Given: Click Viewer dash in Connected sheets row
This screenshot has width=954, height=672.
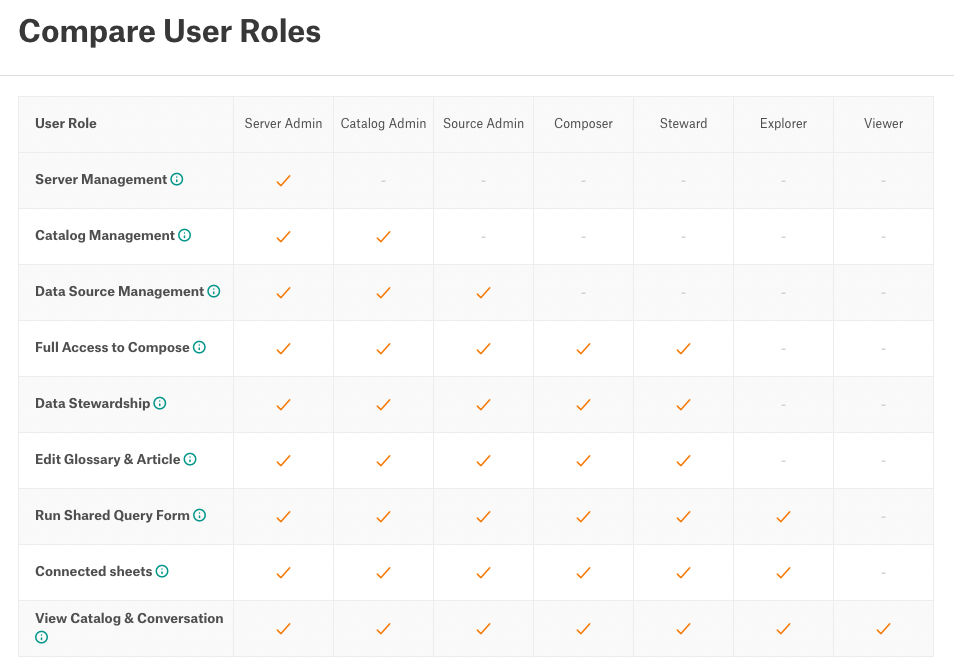Looking at the screenshot, I should pyautogui.click(x=883, y=572).
